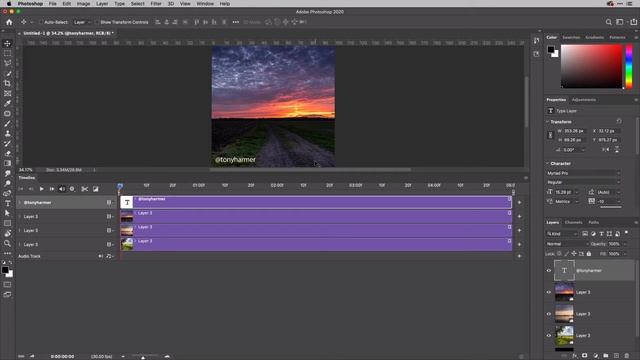The width and height of the screenshot is (640, 360).
Task: Click the share icon at top right
Action: [x=633, y=22]
